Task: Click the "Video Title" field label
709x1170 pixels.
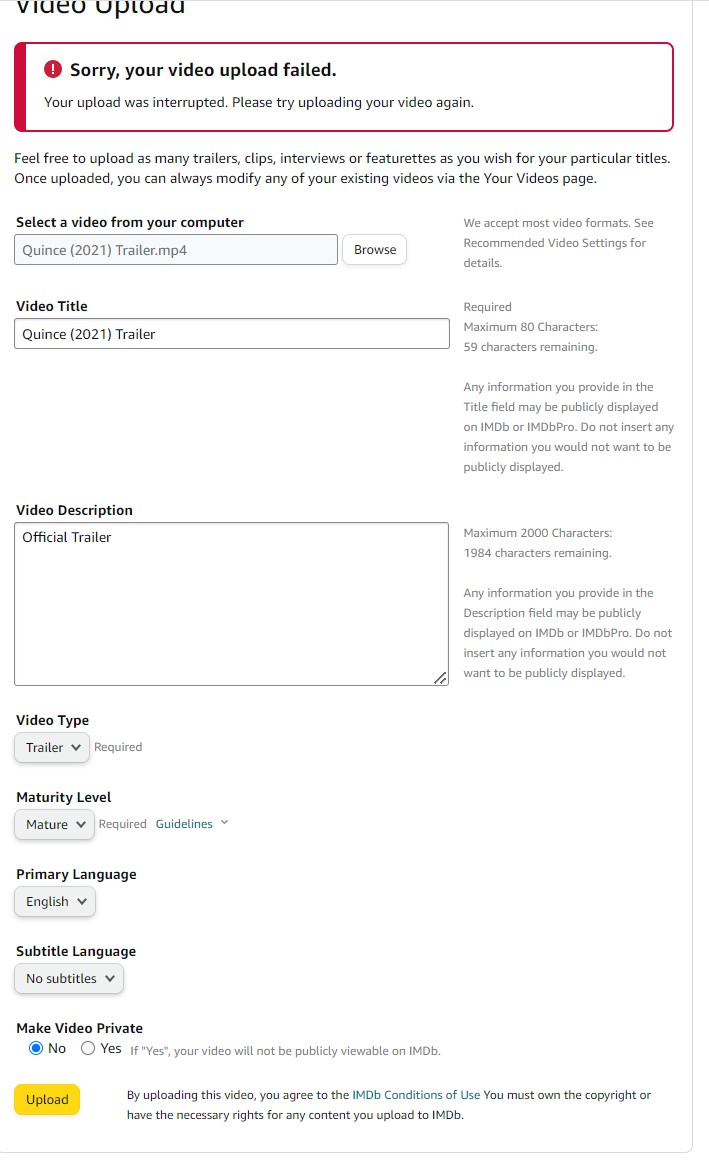Action: coord(52,306)
